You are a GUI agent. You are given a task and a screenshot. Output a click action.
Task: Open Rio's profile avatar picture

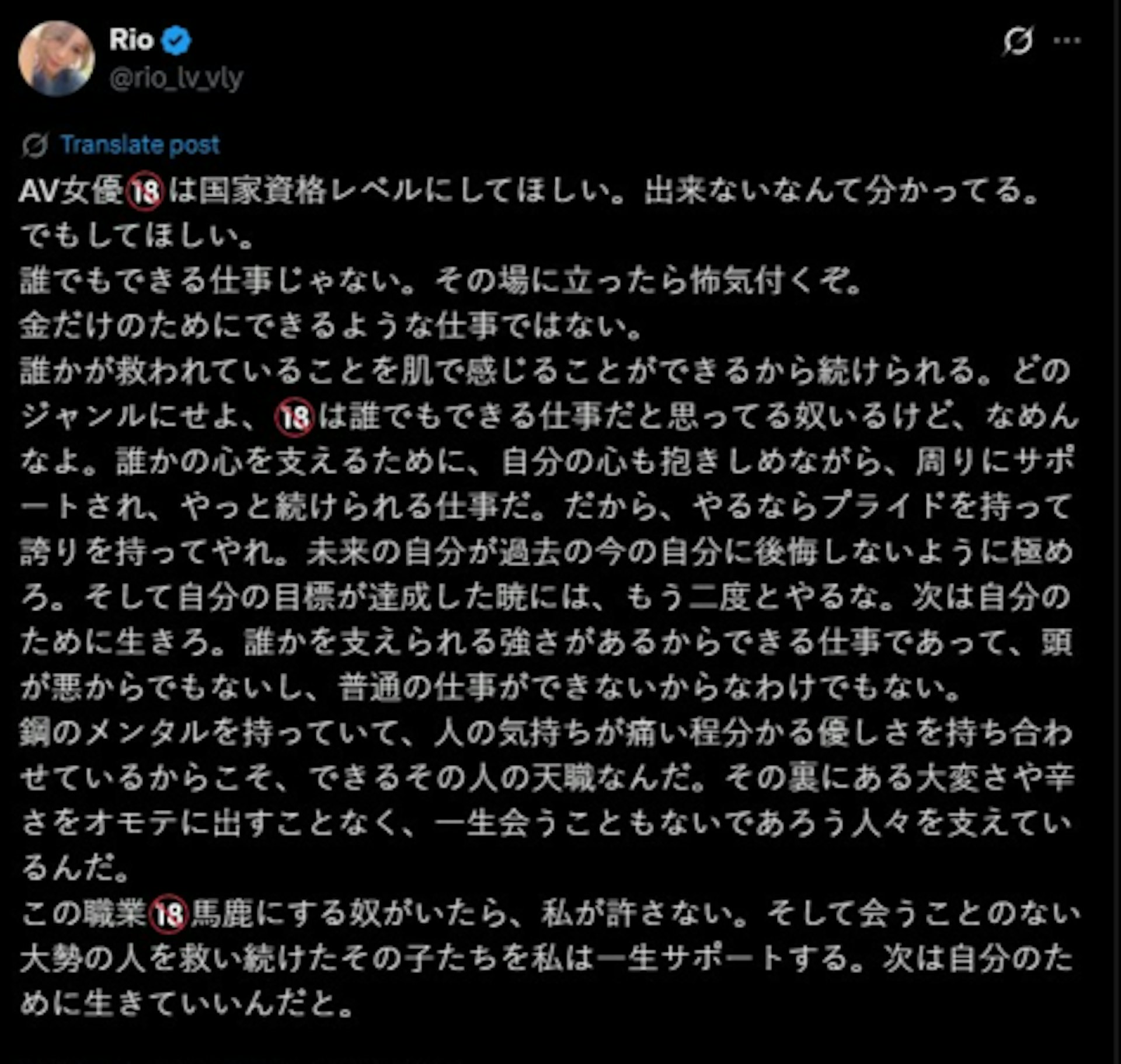tap(56, 58)
